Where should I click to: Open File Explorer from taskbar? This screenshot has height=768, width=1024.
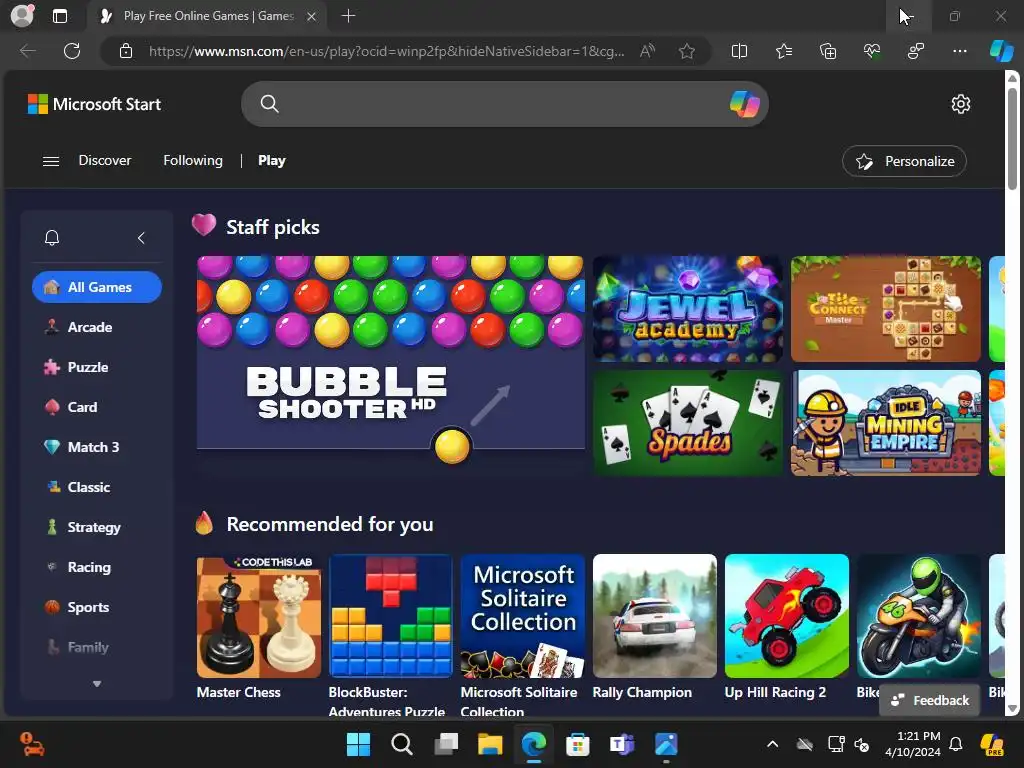tap(490, 744)
